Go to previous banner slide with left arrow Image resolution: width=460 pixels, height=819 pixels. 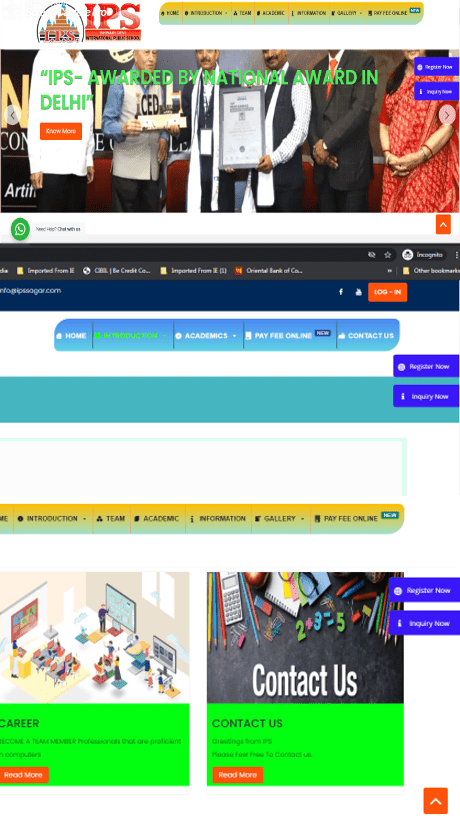13,115
